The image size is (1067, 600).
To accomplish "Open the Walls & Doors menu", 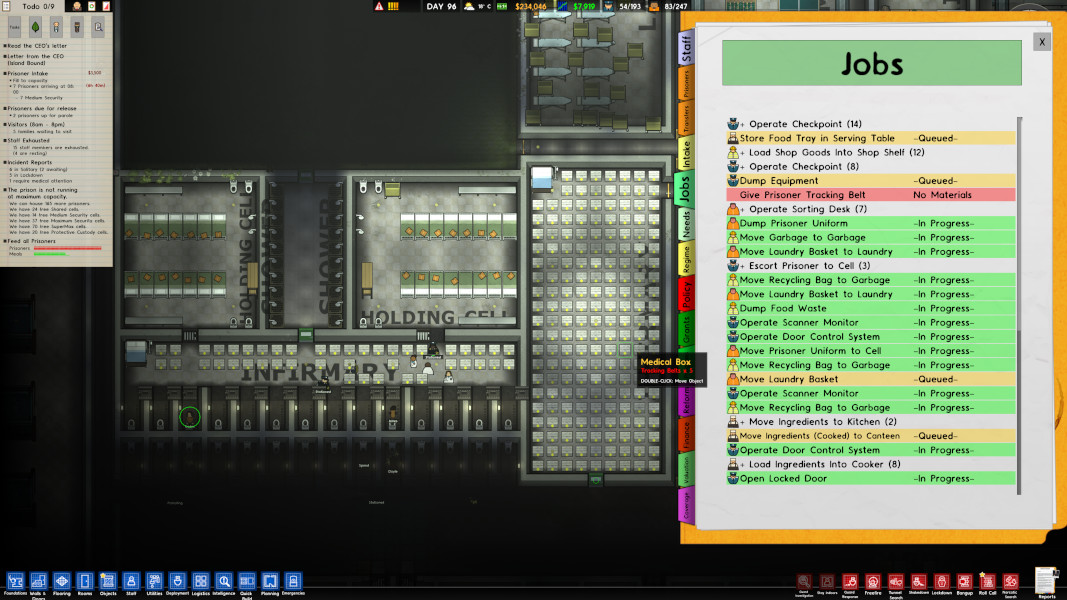I will point(38,582).
